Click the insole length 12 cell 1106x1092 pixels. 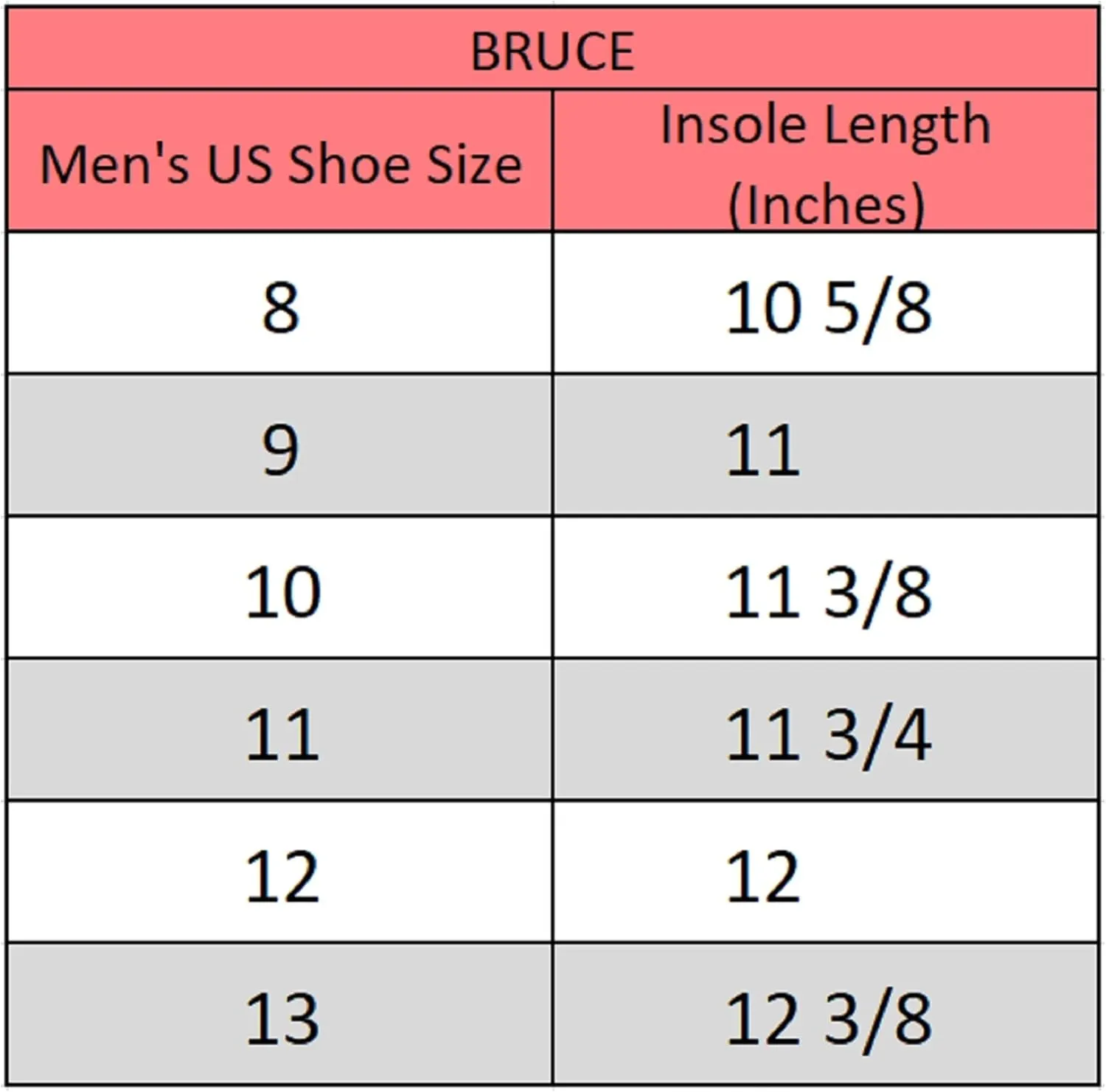tap(826, 872)
